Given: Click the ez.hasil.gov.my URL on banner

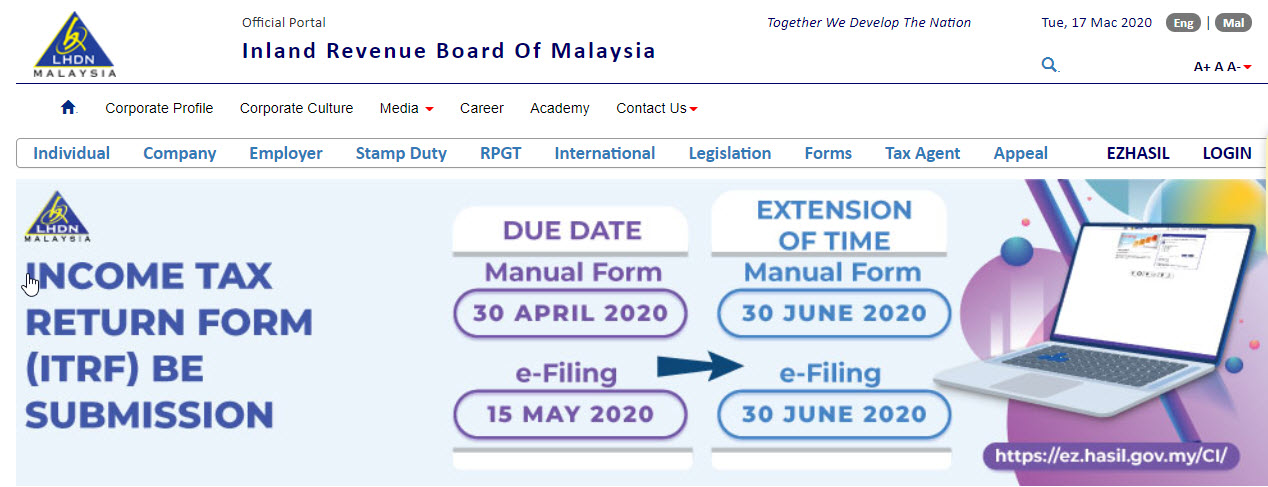Looking at the screenshot, I should [1113, 456].
